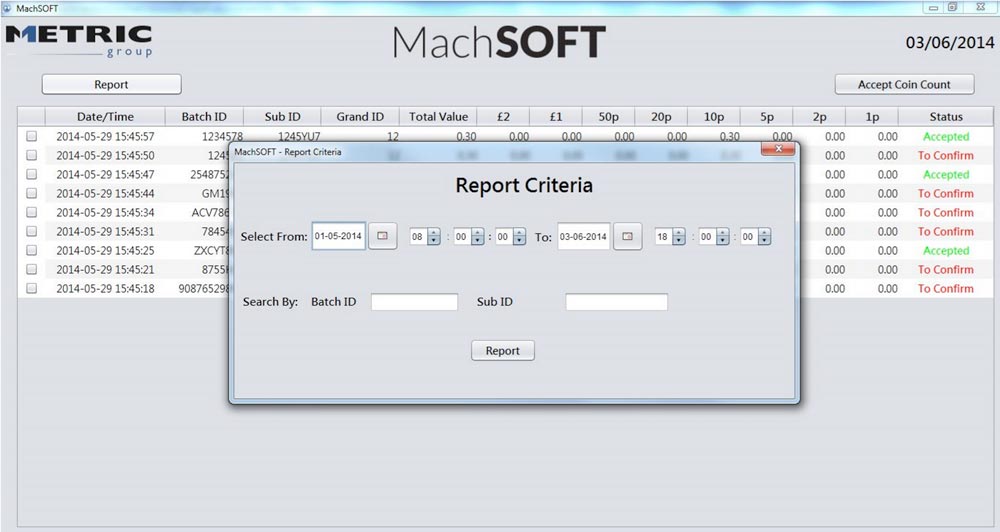This screenshot has height=532, width=1000.
Task: Sort by Sub ID column header
Action: click(283, 117)
